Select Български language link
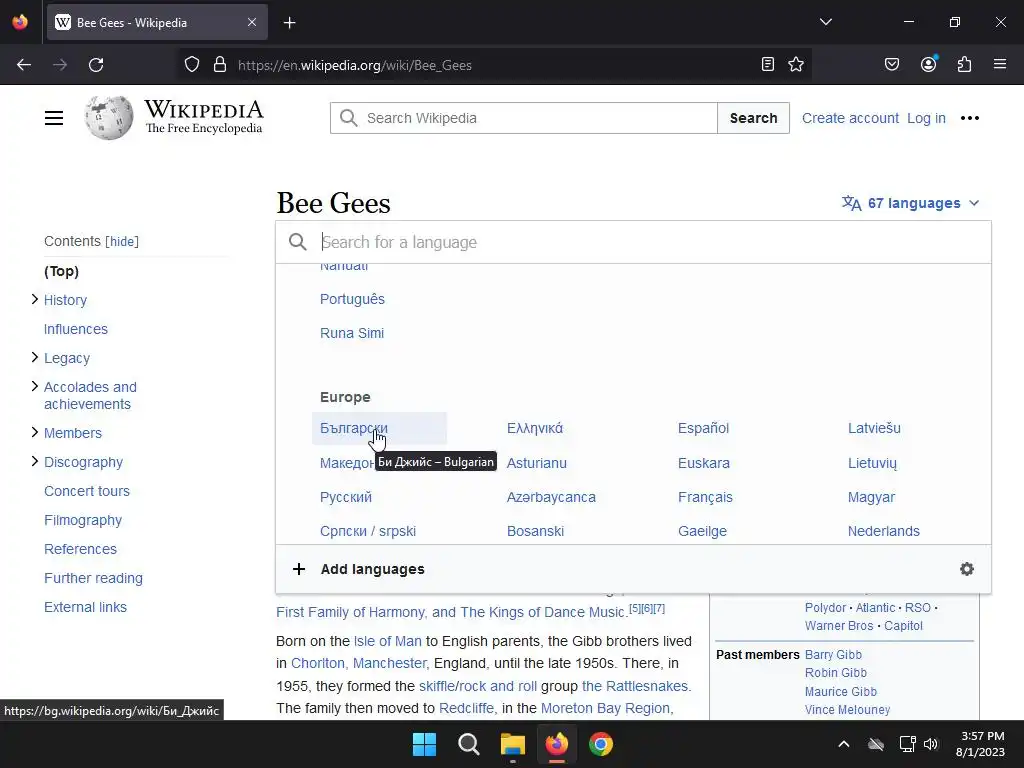Image resolution: width=1024 pixels, height=768 pixels. (x=354, y=428)
